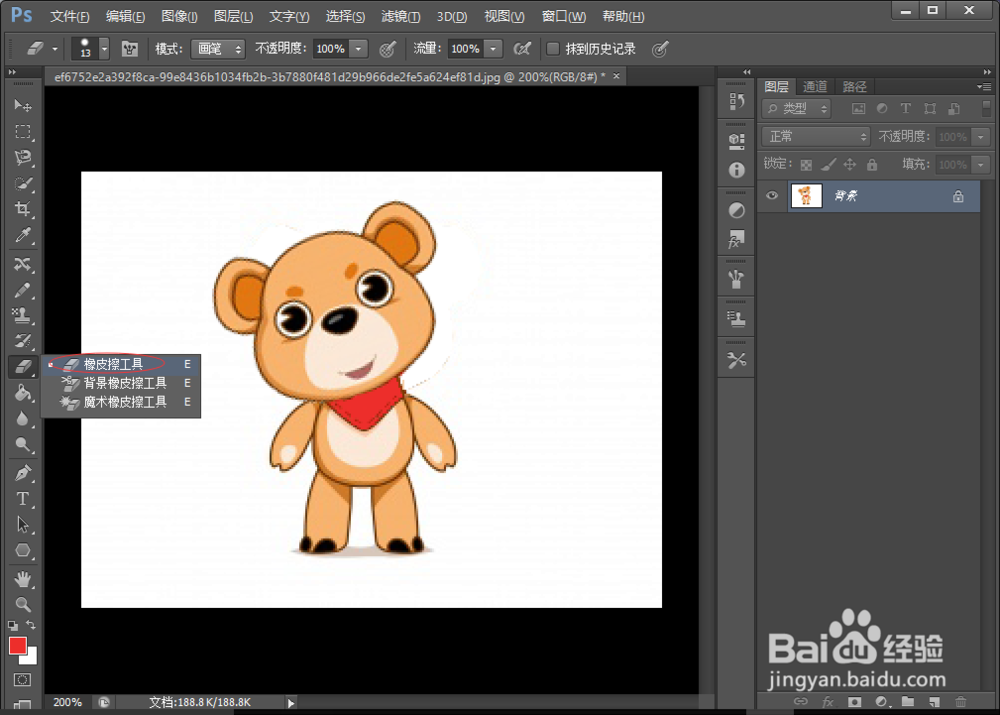Viewport: 1000px width, 715px height.
Task: Toggle lock all
Action: (872, 165)
